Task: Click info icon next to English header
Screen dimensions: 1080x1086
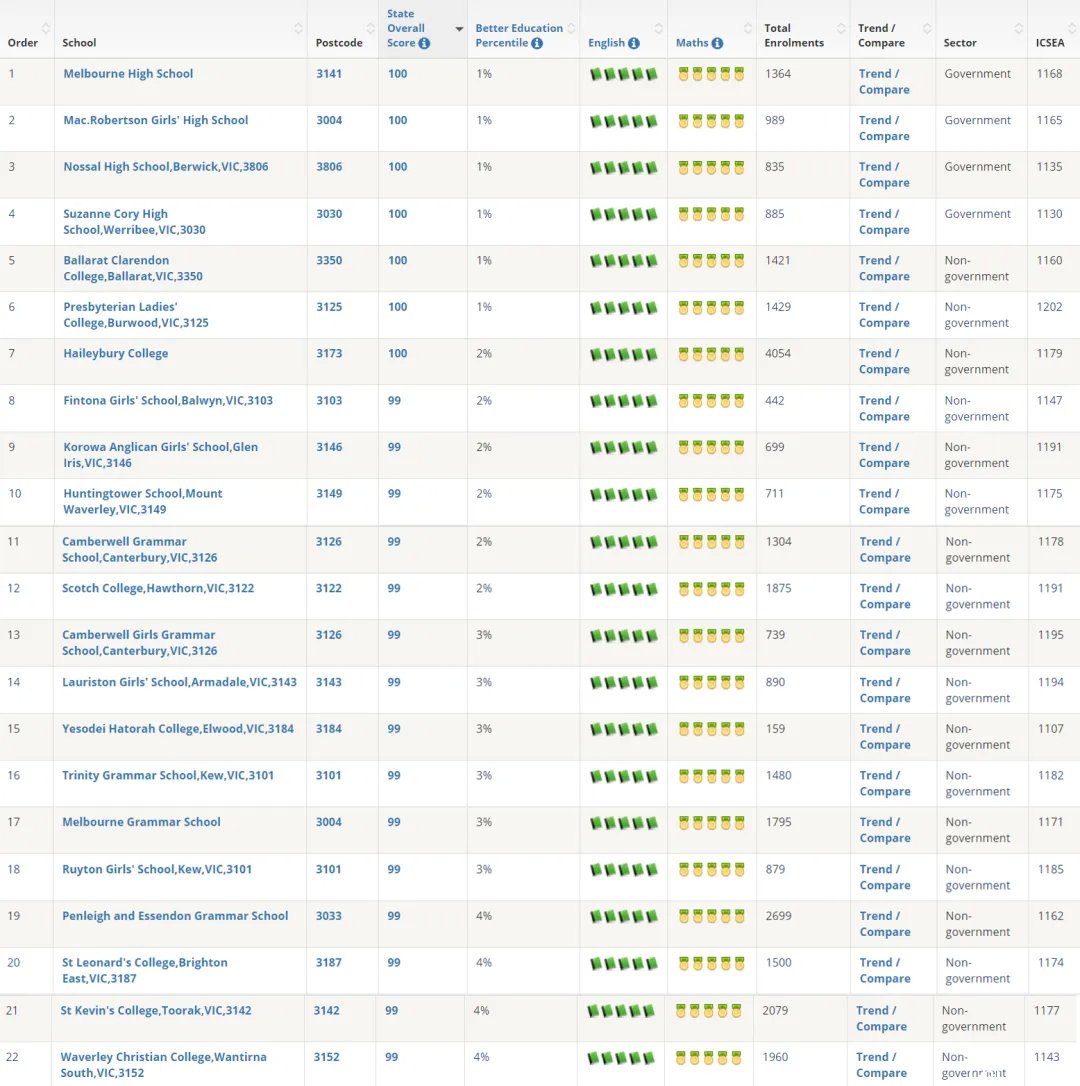Action: [634, 43]
